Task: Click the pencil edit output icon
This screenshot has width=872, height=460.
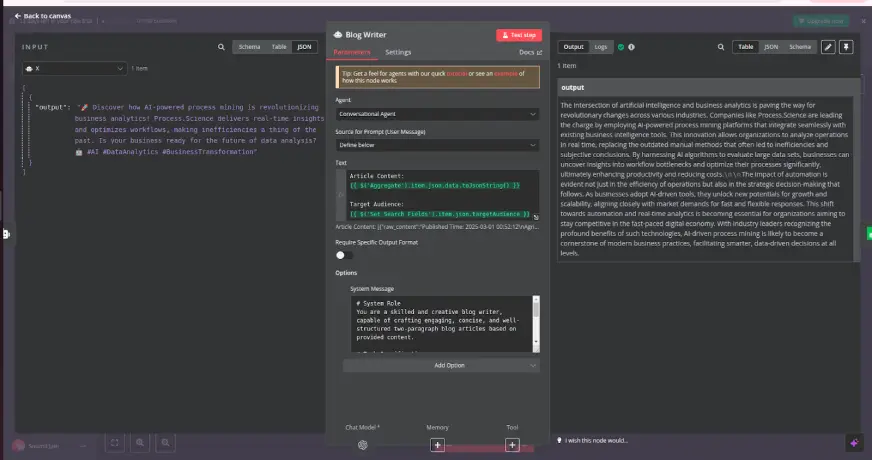Action: click(x=827, y=47)
